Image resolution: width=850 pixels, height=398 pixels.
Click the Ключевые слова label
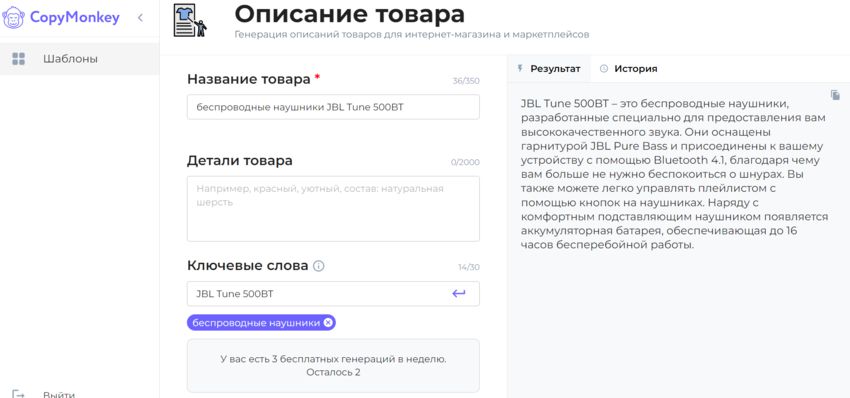point(248,266)
